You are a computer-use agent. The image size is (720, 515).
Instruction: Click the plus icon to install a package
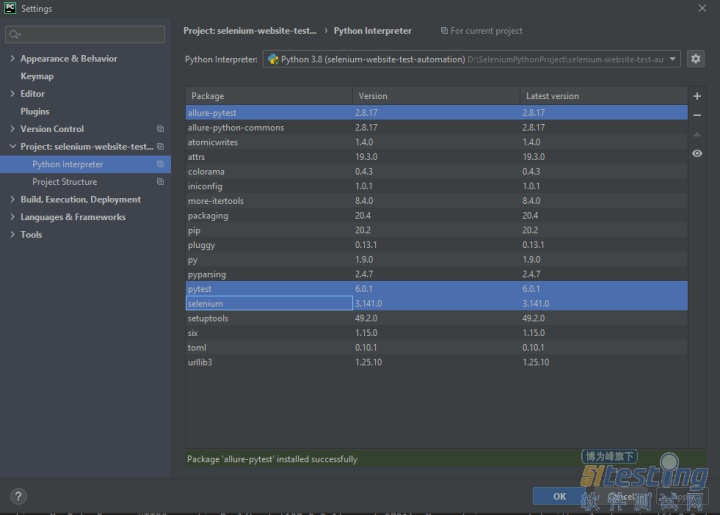(x=697, y=96)
